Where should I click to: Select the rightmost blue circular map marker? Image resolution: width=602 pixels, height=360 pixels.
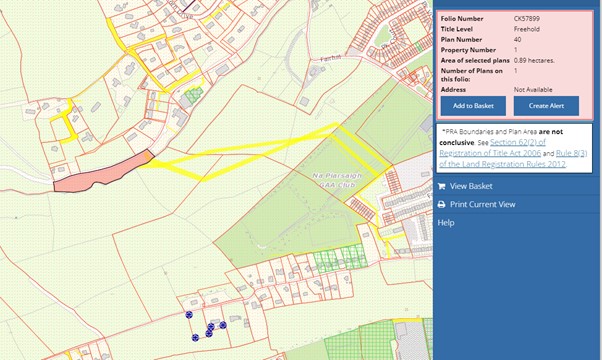tap(223, 325)
